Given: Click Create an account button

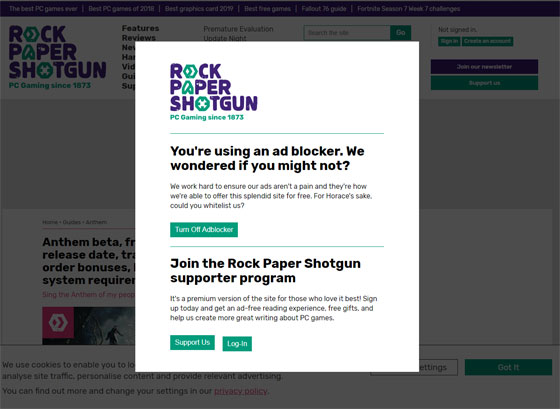Looking at the screenshot, I should (x=488, y=41).
